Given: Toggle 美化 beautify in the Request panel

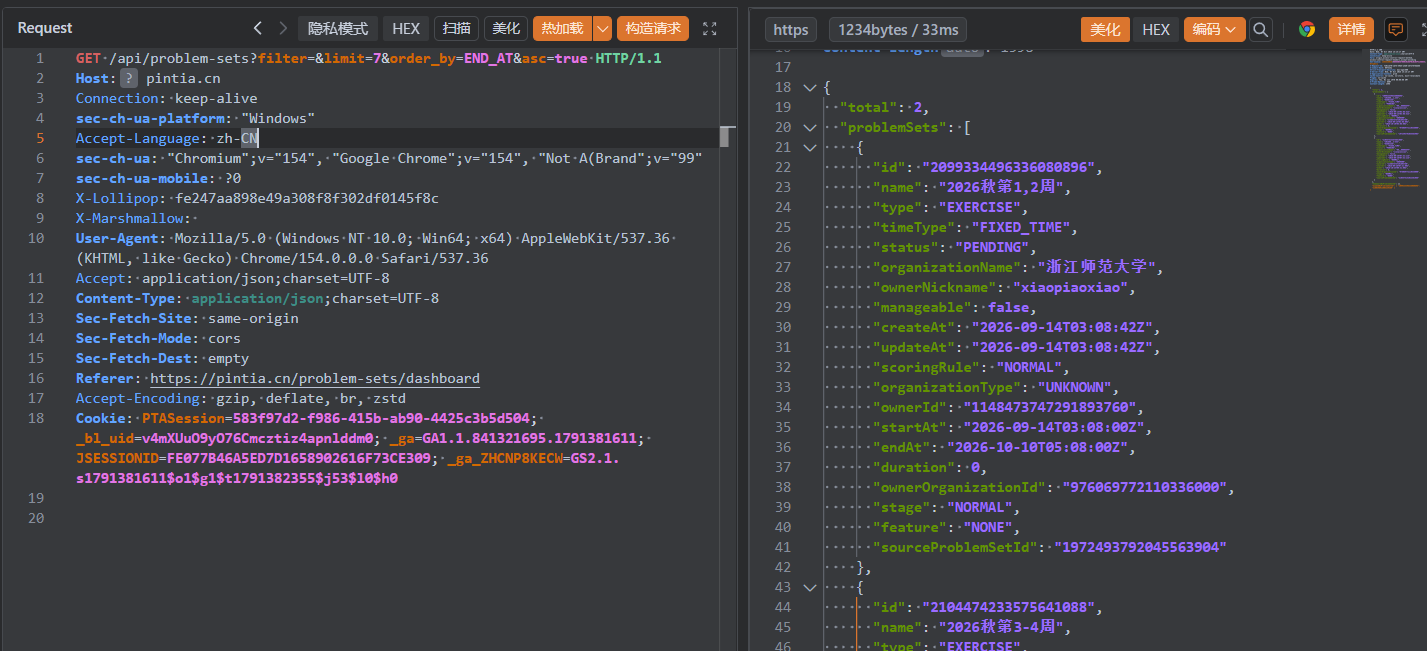Looking at the screenshot, I should pyautogui.click(x=507, y=29).
